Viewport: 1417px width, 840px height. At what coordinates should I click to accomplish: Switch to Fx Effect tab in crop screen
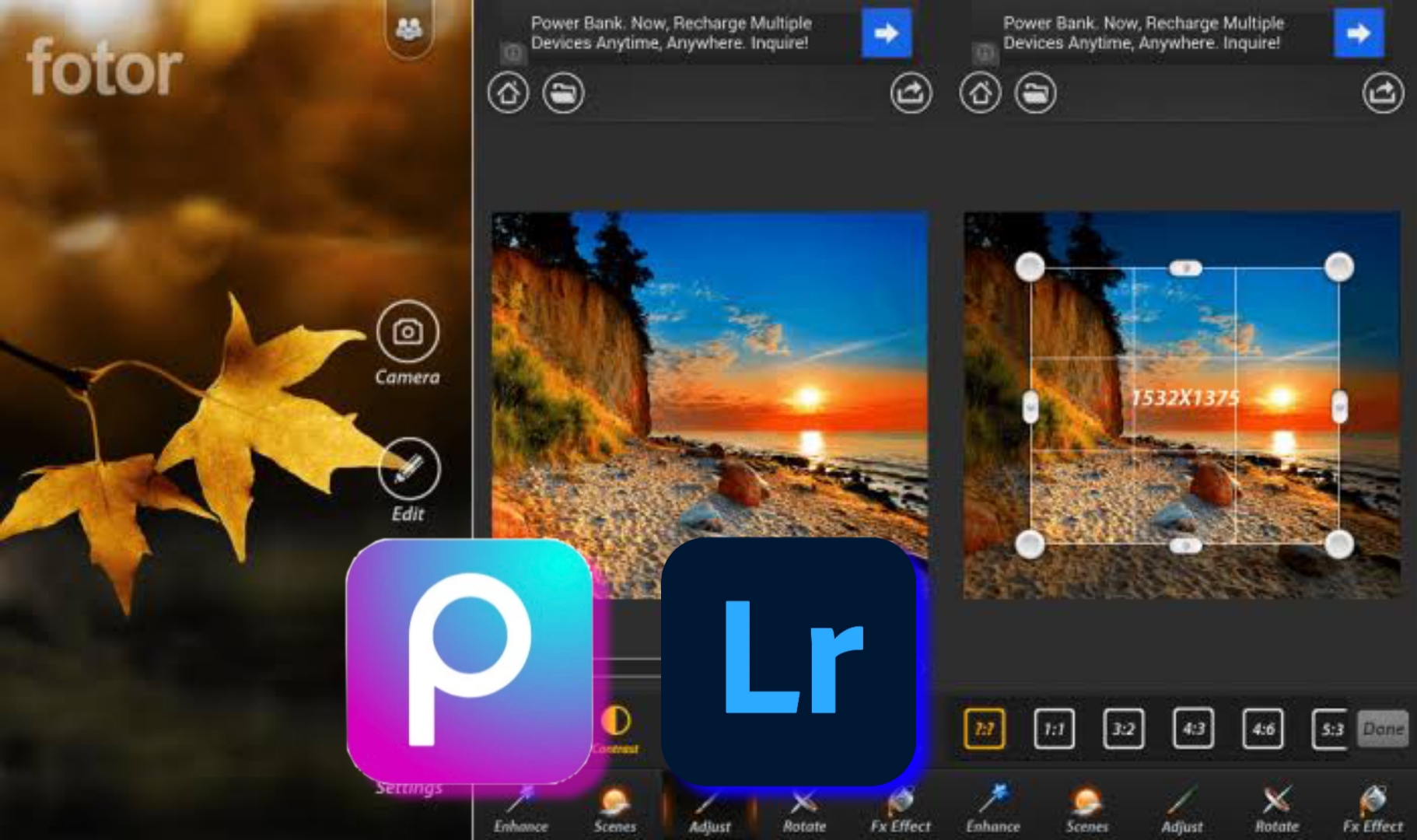pos(1373,809)
